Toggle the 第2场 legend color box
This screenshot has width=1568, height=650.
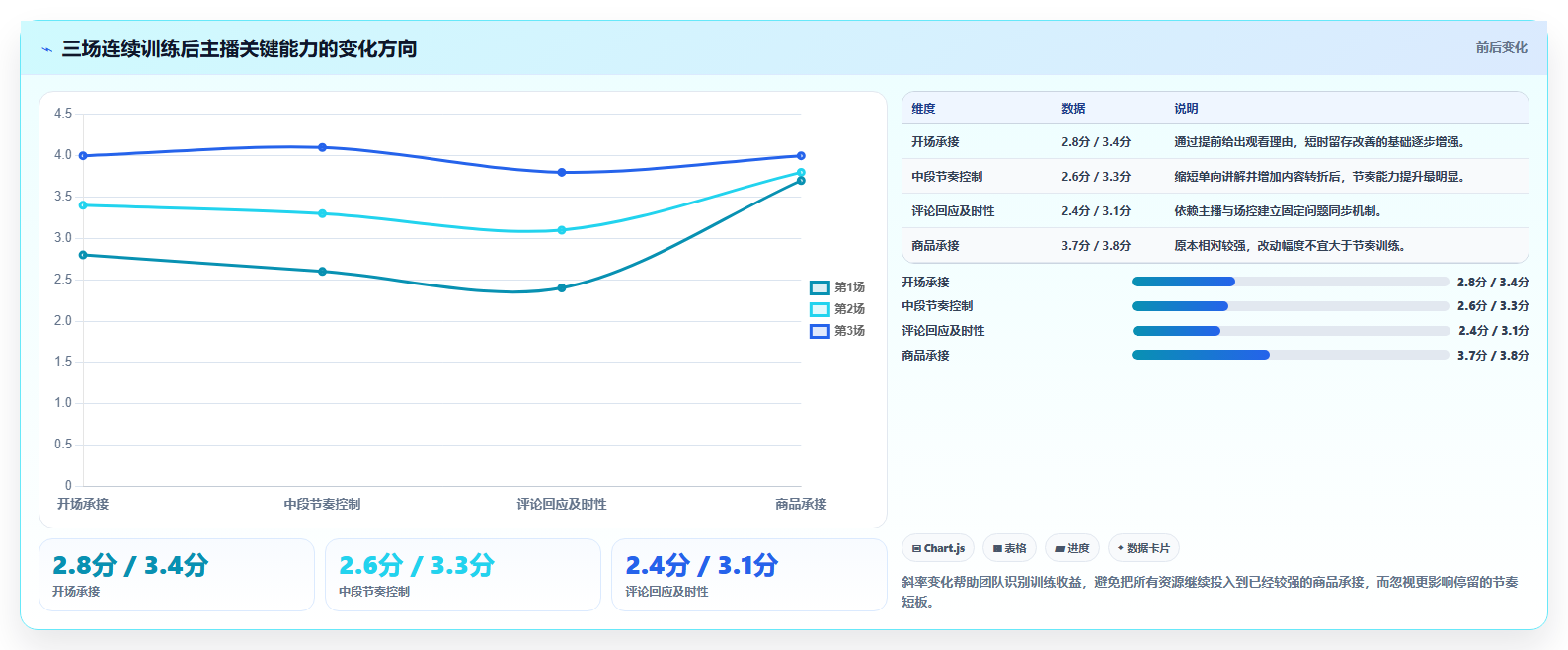820,309
